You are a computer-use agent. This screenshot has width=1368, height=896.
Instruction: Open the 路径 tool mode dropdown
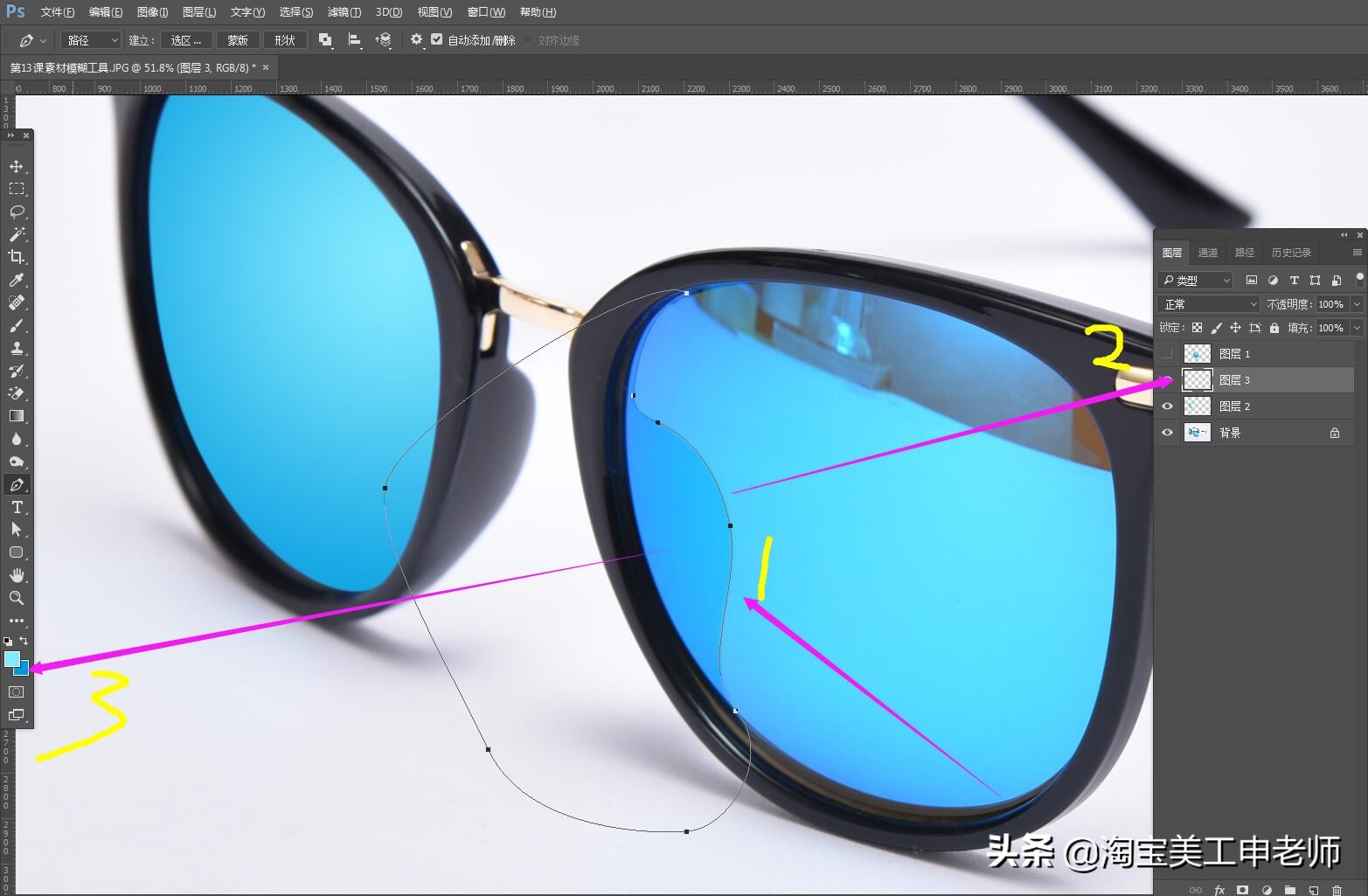click(x=91, y=40)
